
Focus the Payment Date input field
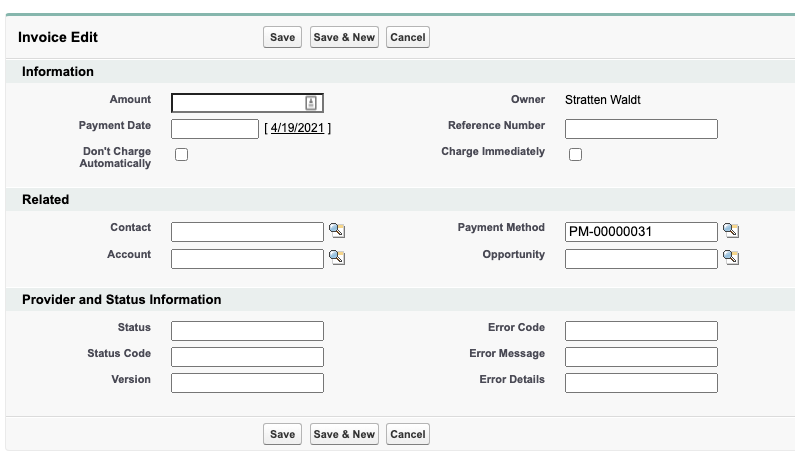tap(215, 129)
